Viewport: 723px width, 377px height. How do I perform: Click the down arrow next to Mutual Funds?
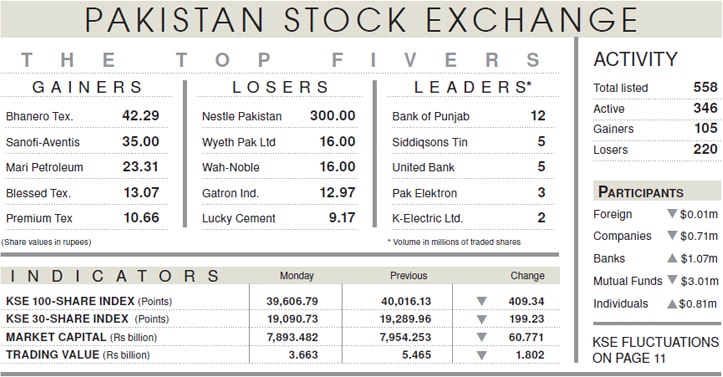tap(672, 280)
